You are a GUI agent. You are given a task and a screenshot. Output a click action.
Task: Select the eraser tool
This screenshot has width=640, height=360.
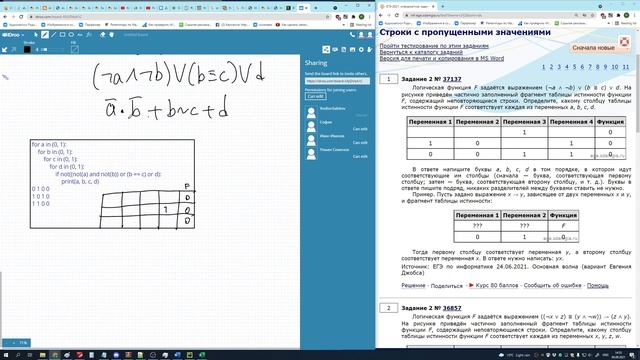102,35
